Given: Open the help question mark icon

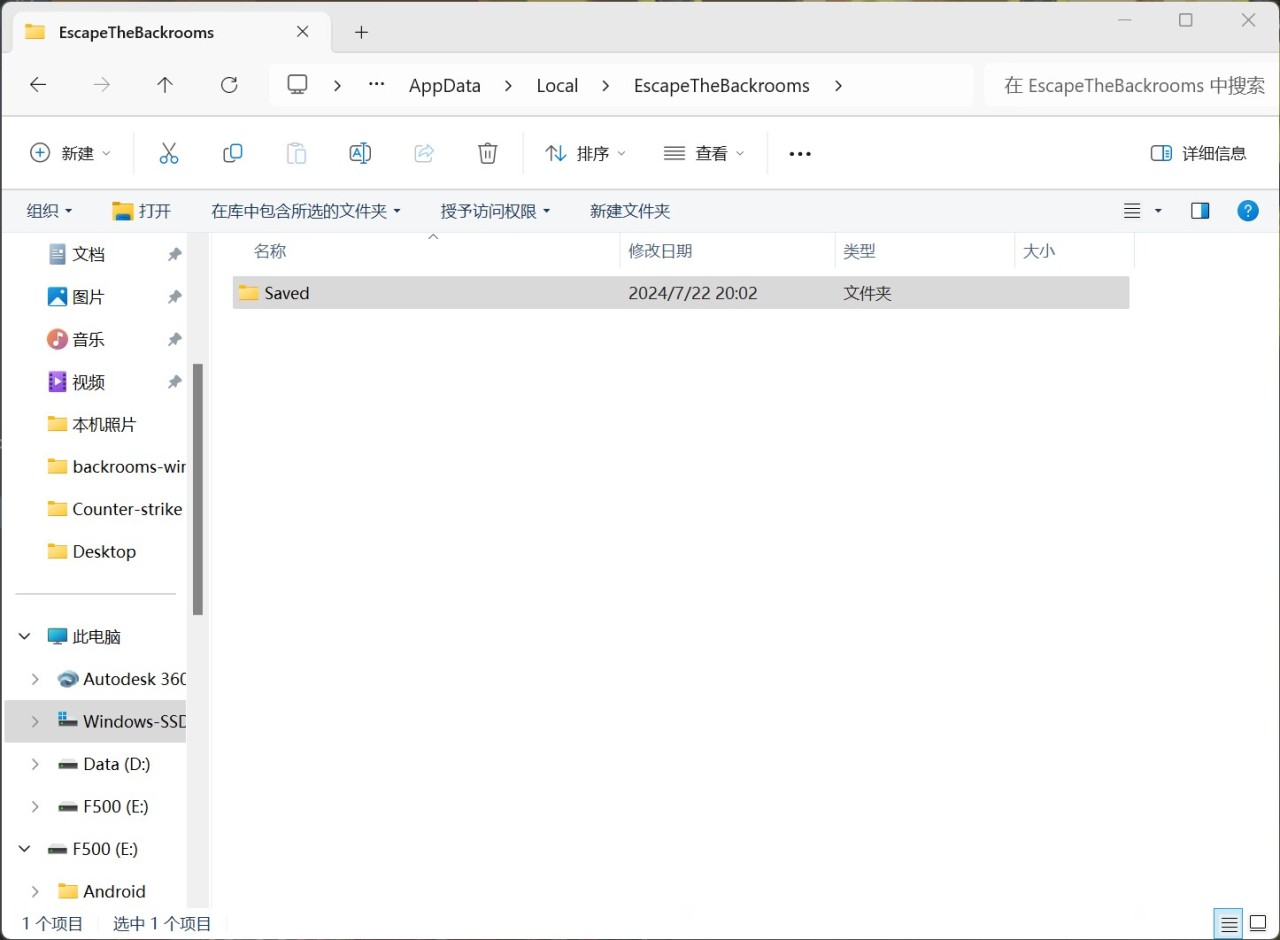Looking at the screenshot, I should click(x=1248, y=211).
